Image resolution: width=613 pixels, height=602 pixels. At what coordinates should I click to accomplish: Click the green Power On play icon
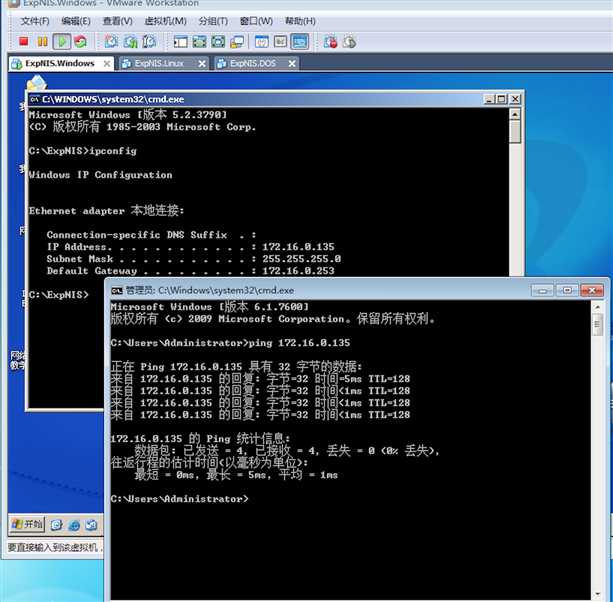[62, 41]
